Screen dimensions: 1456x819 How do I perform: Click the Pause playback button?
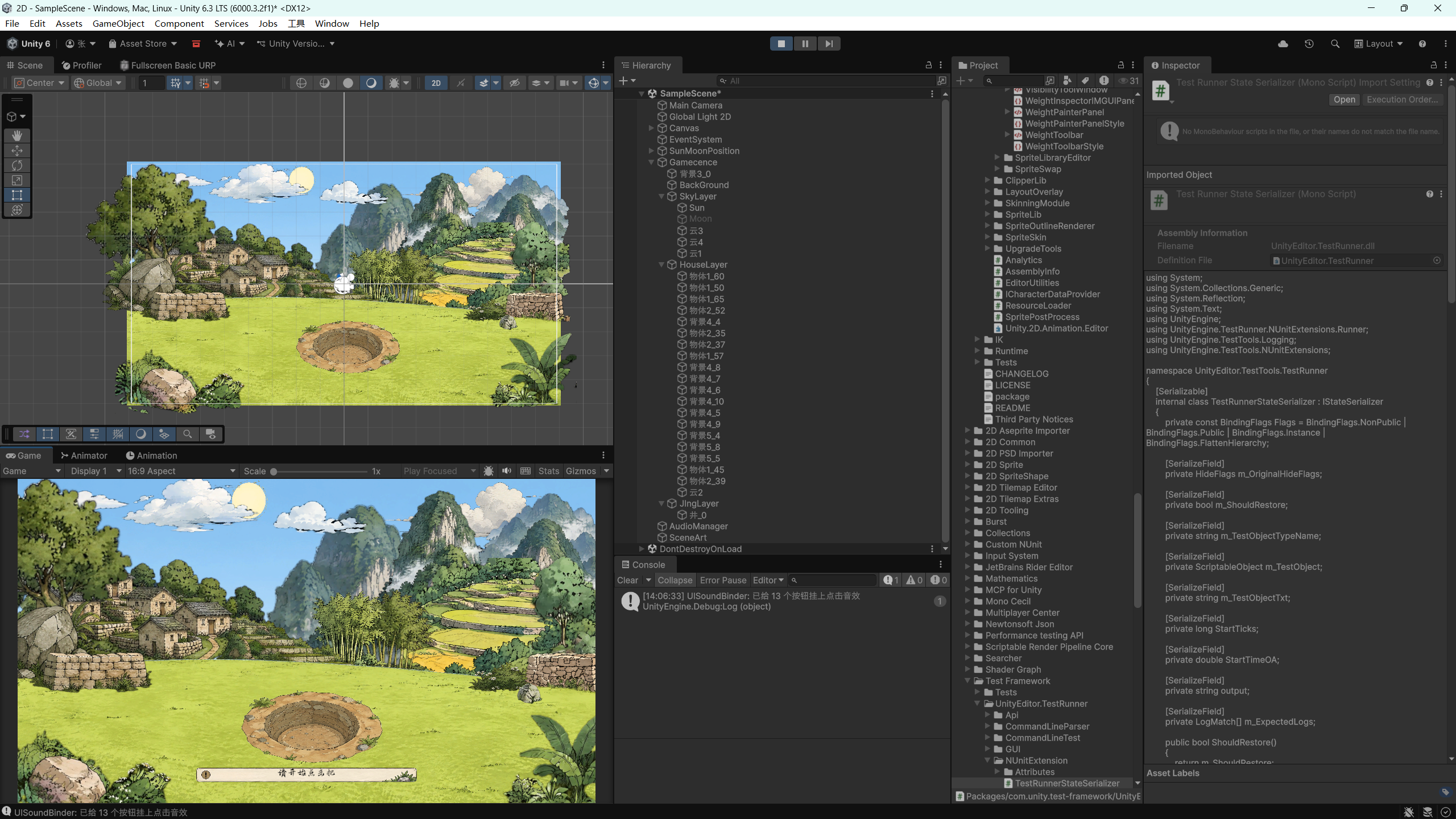pyautogui.click(x=805, y=44)
